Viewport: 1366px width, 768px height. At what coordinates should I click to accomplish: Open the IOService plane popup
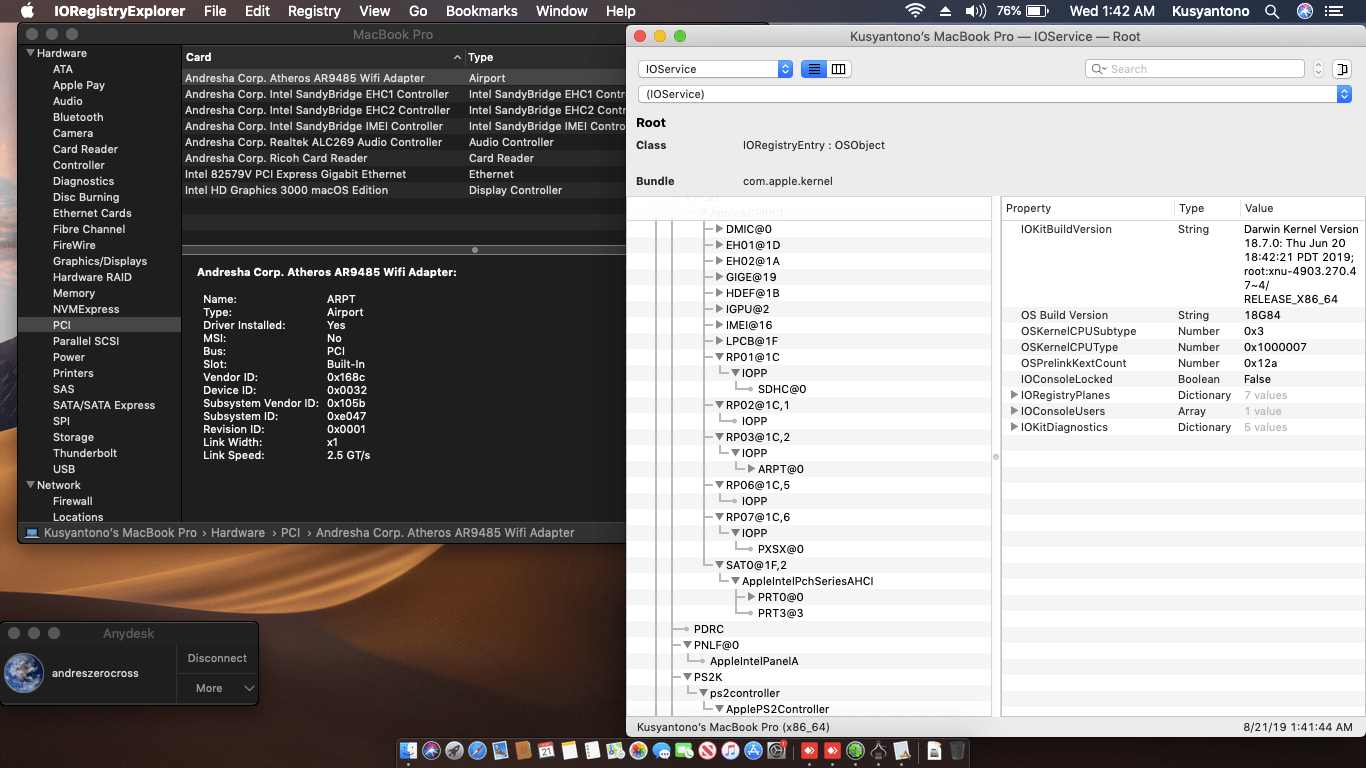[x=716, y=69]
